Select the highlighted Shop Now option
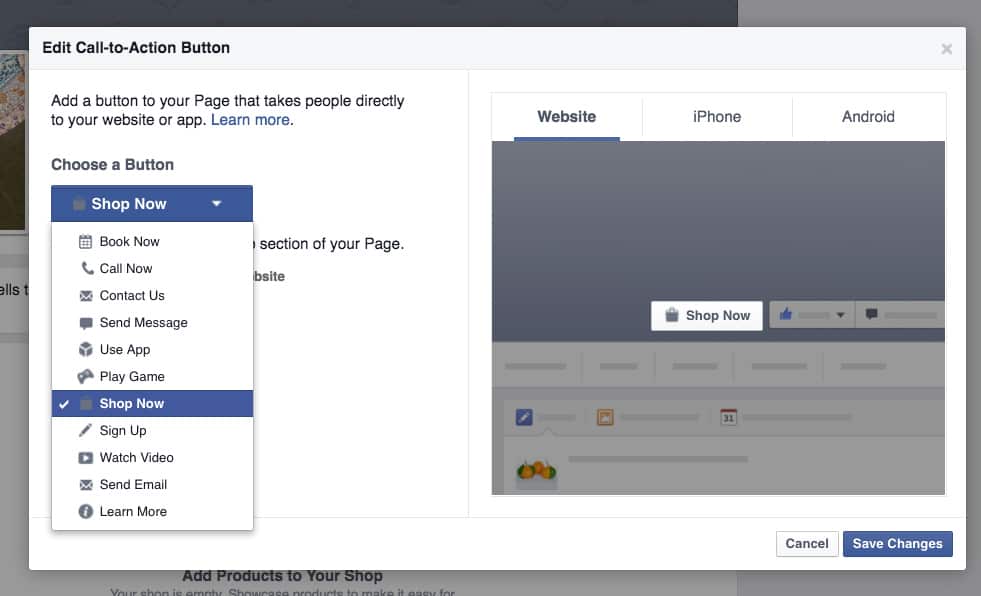This screenshot has width=981, height=596. [153, 403]
